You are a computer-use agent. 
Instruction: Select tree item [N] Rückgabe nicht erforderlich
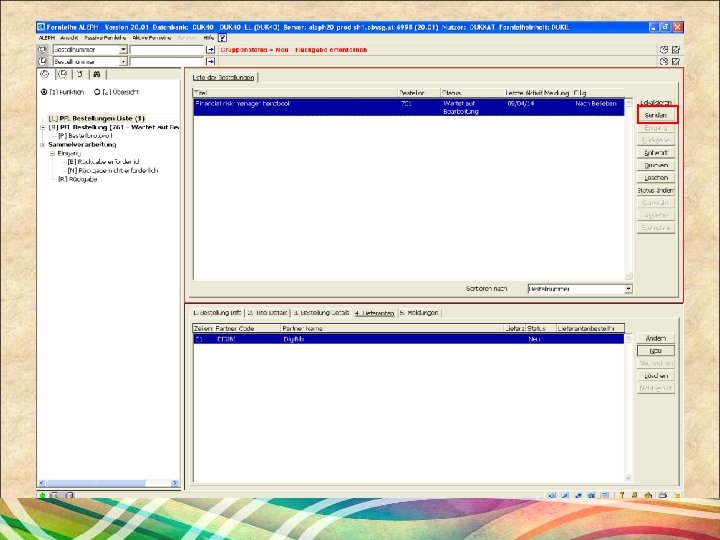point(113,170)
